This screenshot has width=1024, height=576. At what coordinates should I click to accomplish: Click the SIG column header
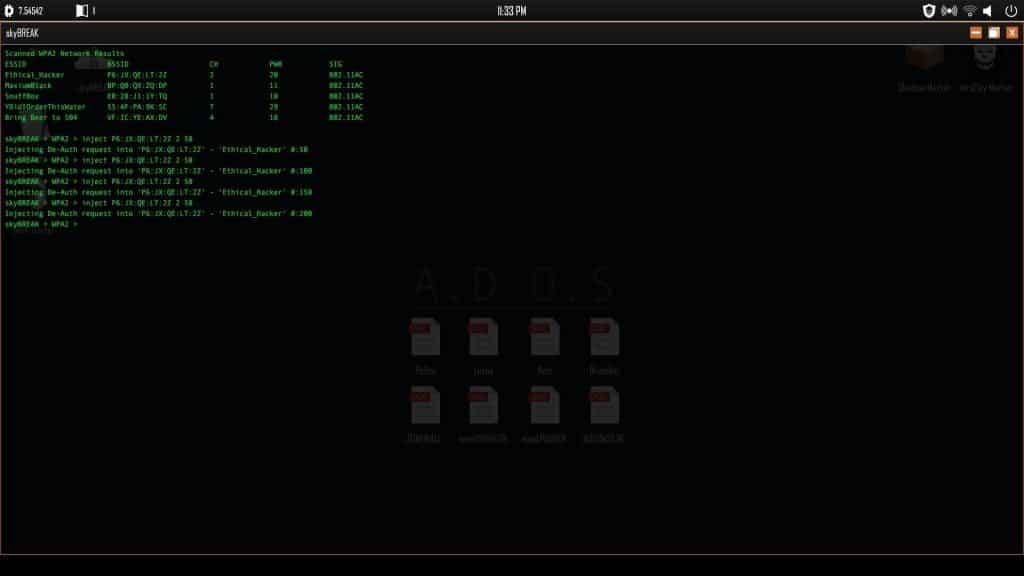coord(335,64)
